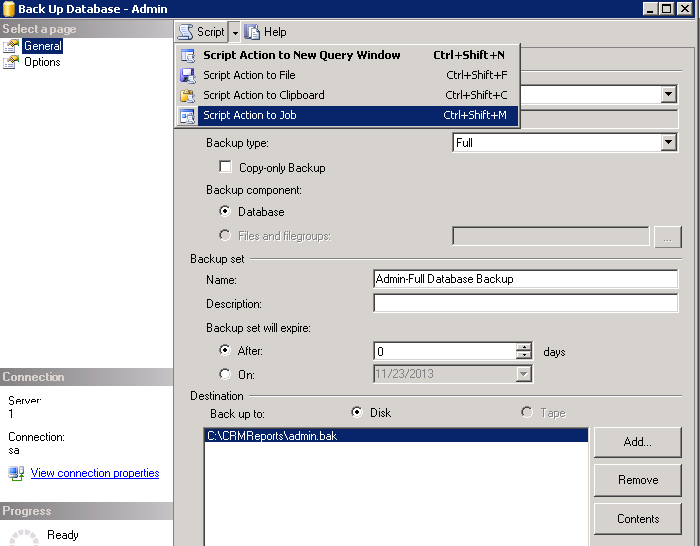Enable Copy-only Backup checkbox
The width and height of the screenshot is (700, 546).
coord(225,167)
